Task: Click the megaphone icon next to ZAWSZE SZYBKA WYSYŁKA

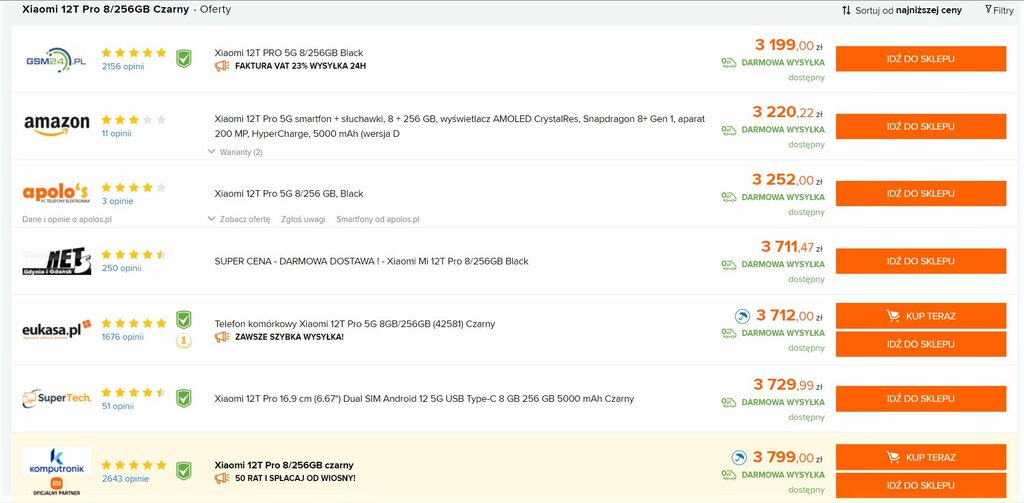Action: point(222,336)
